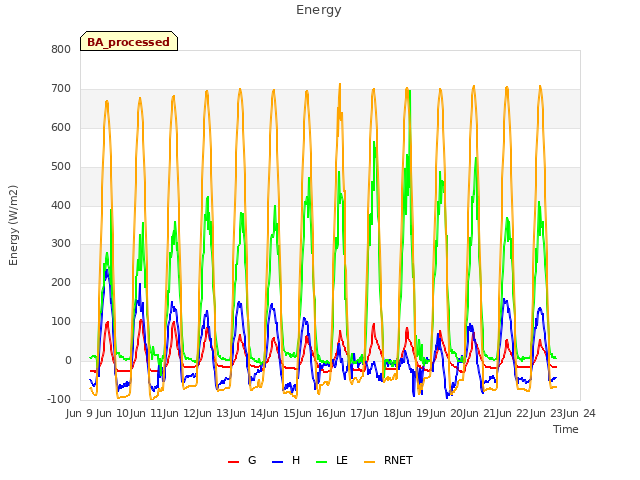Click the Time x-axis label
This screenshot has height=480, width=640.
coord(566,429)
